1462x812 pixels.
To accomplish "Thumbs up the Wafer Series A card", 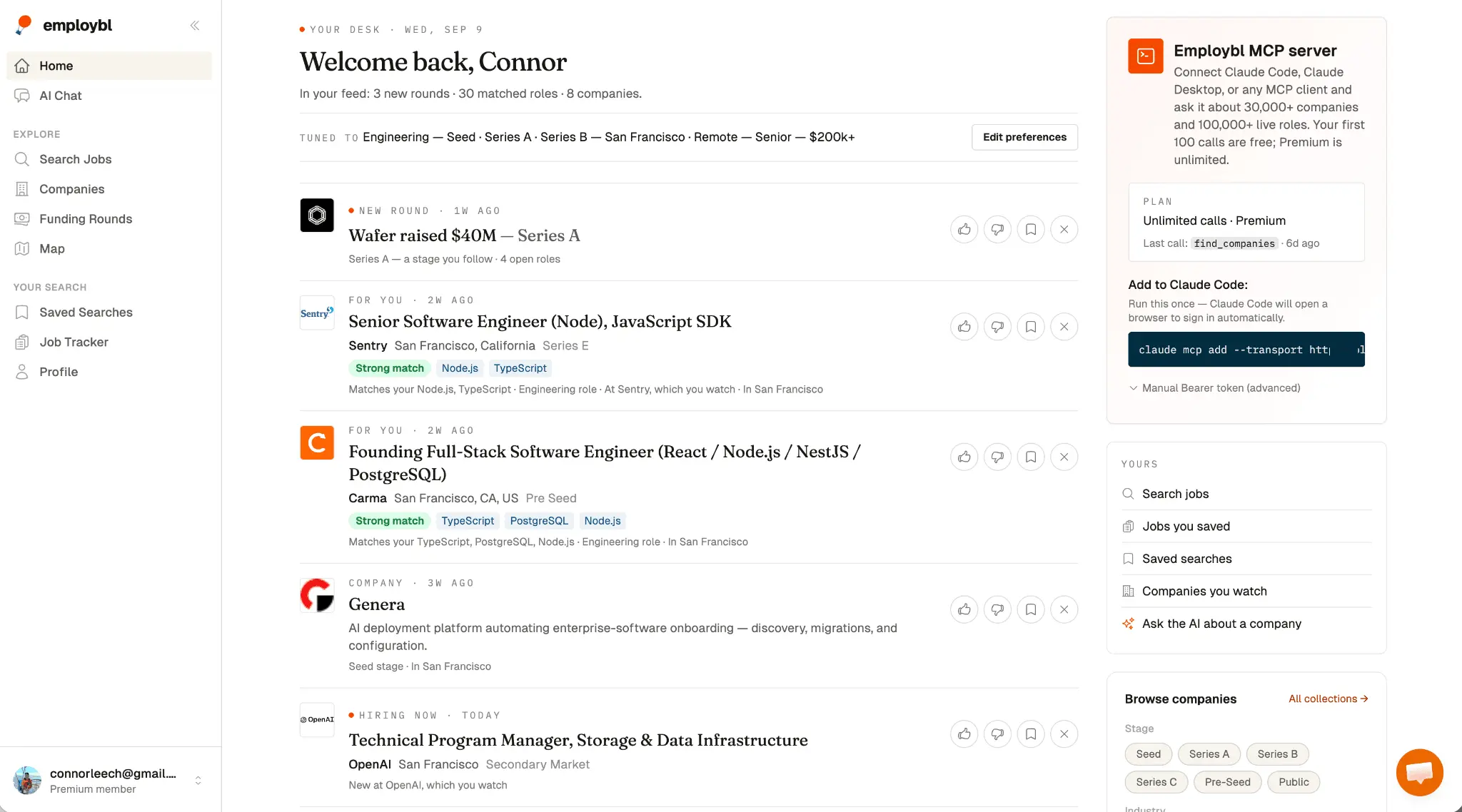I will (x=964, y=230).
